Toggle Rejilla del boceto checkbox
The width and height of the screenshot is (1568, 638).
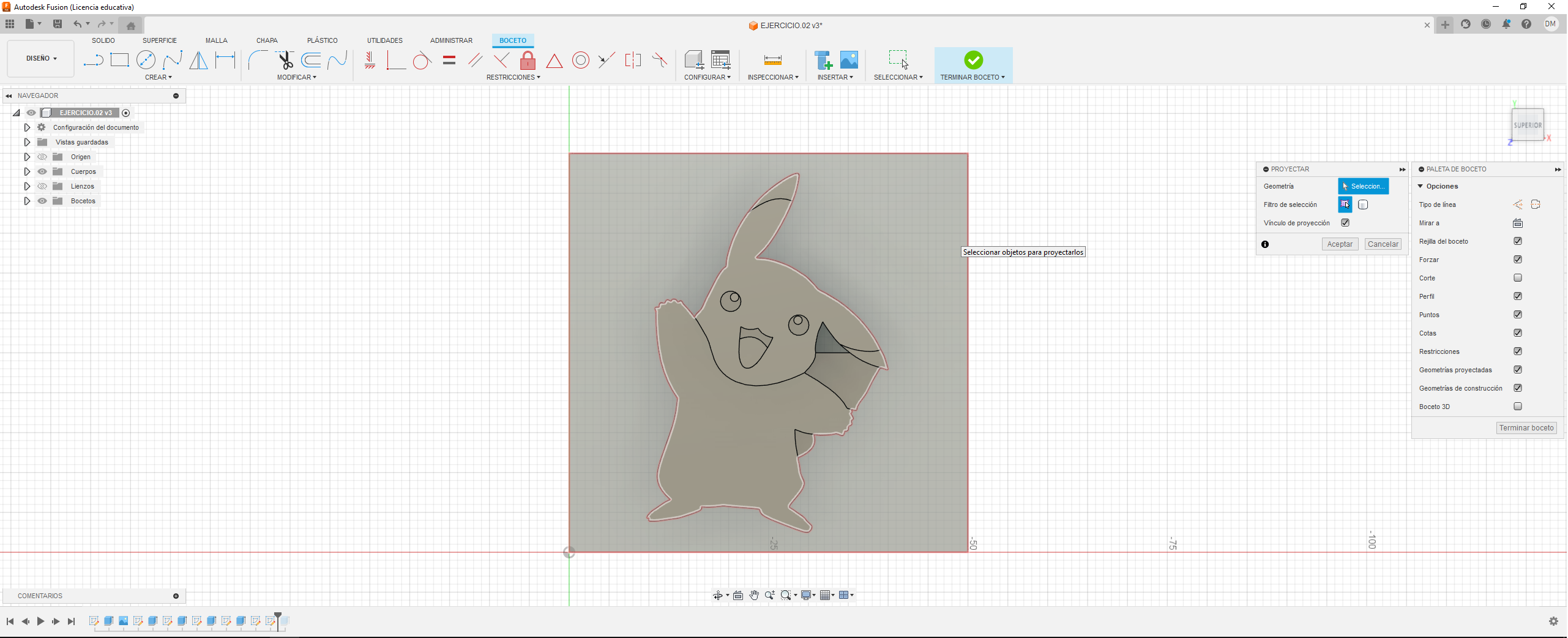[1518, 241]
